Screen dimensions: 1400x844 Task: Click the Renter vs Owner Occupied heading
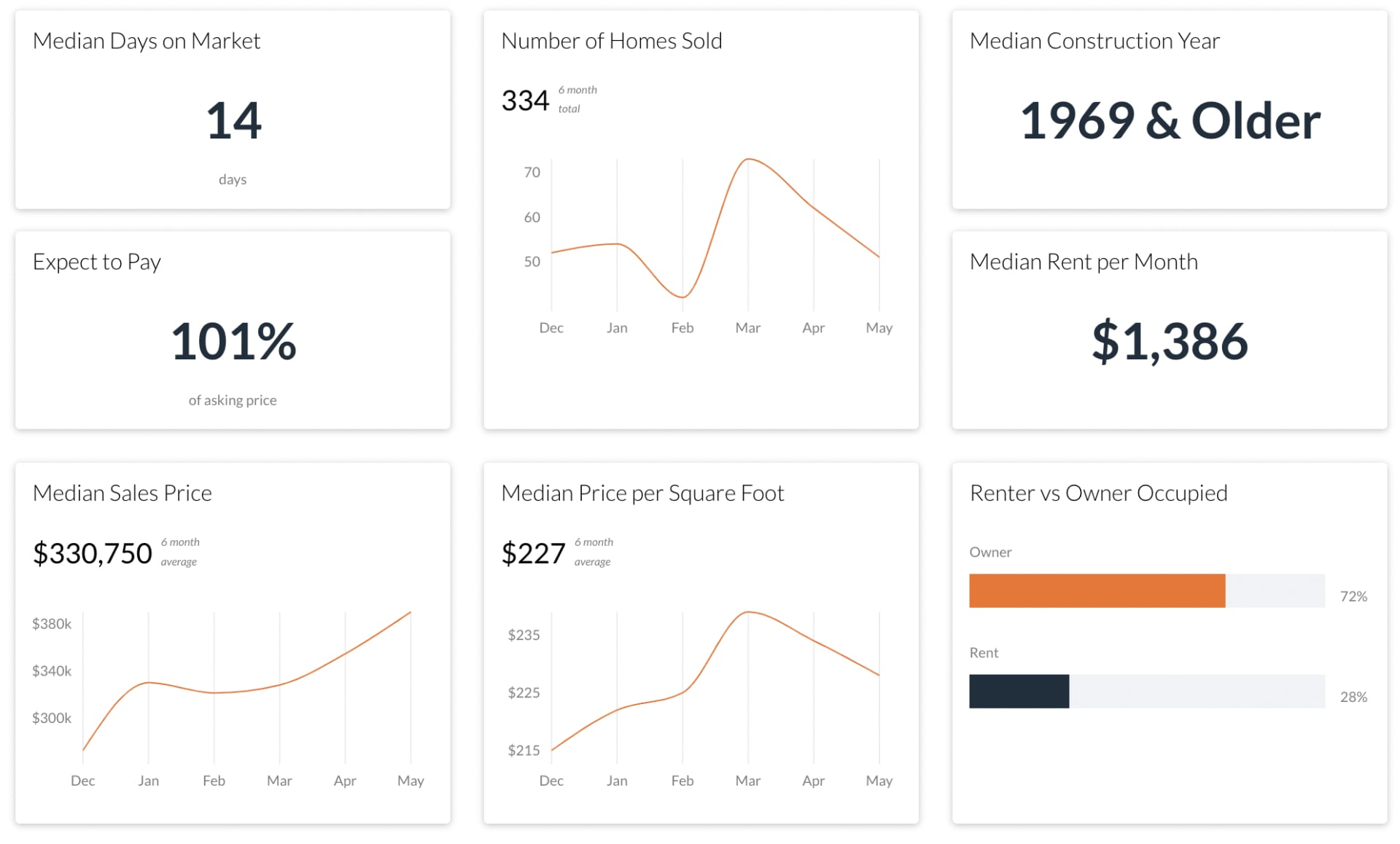pyautogui.click(x=1098, y=493)
